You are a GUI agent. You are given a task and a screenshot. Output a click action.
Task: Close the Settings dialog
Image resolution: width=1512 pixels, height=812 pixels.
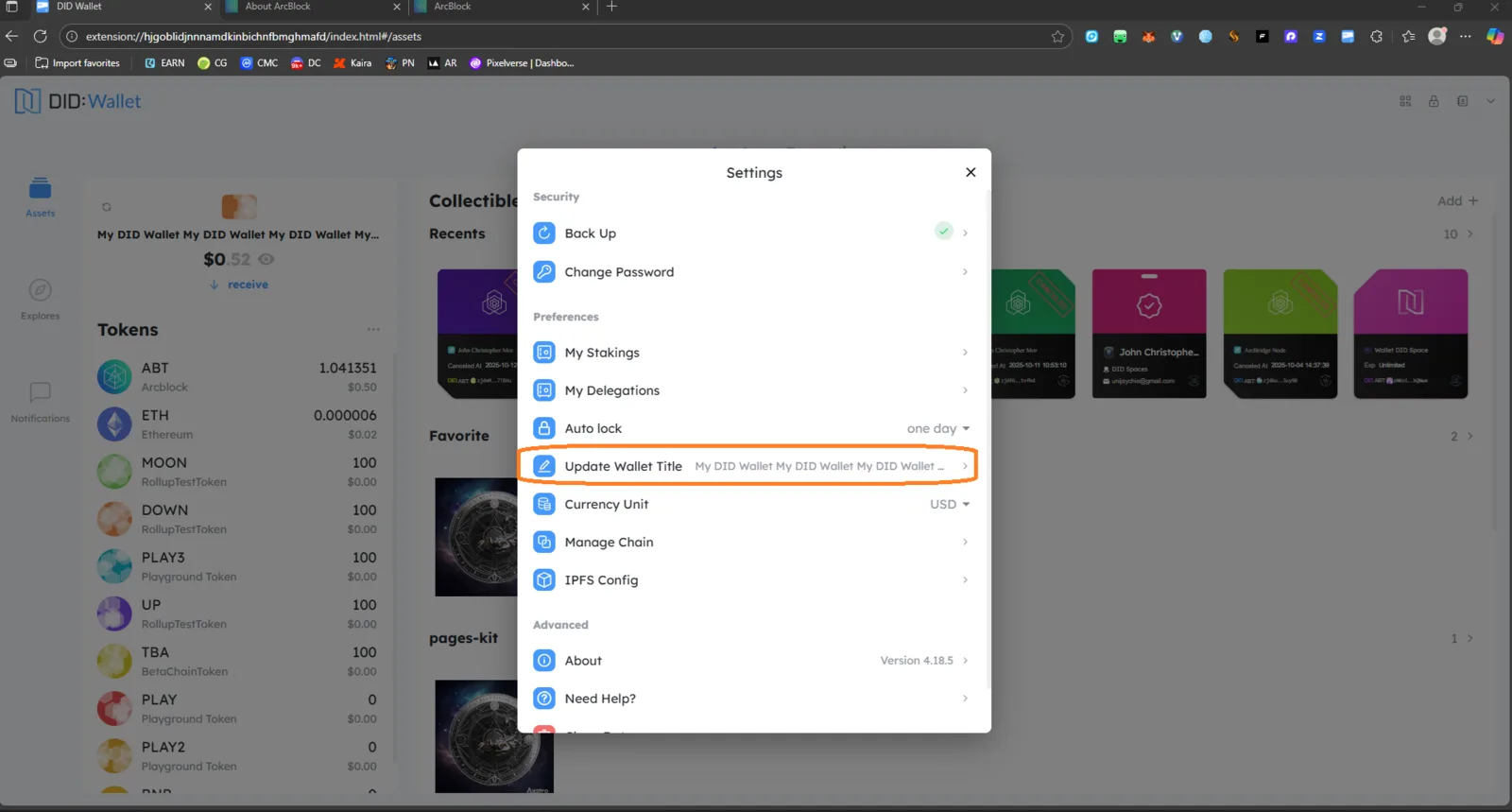[x=971, y=172]
